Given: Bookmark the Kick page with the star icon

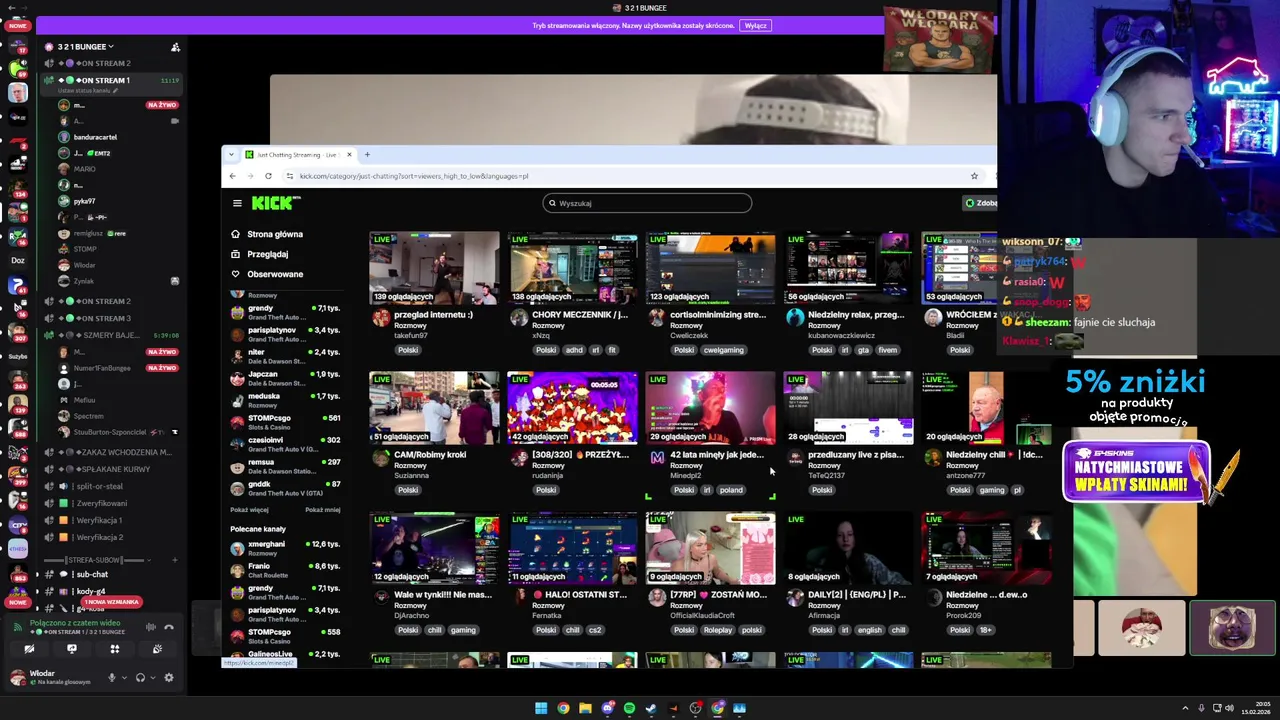Looking at the screenshot, I should (x=974, y=176).
